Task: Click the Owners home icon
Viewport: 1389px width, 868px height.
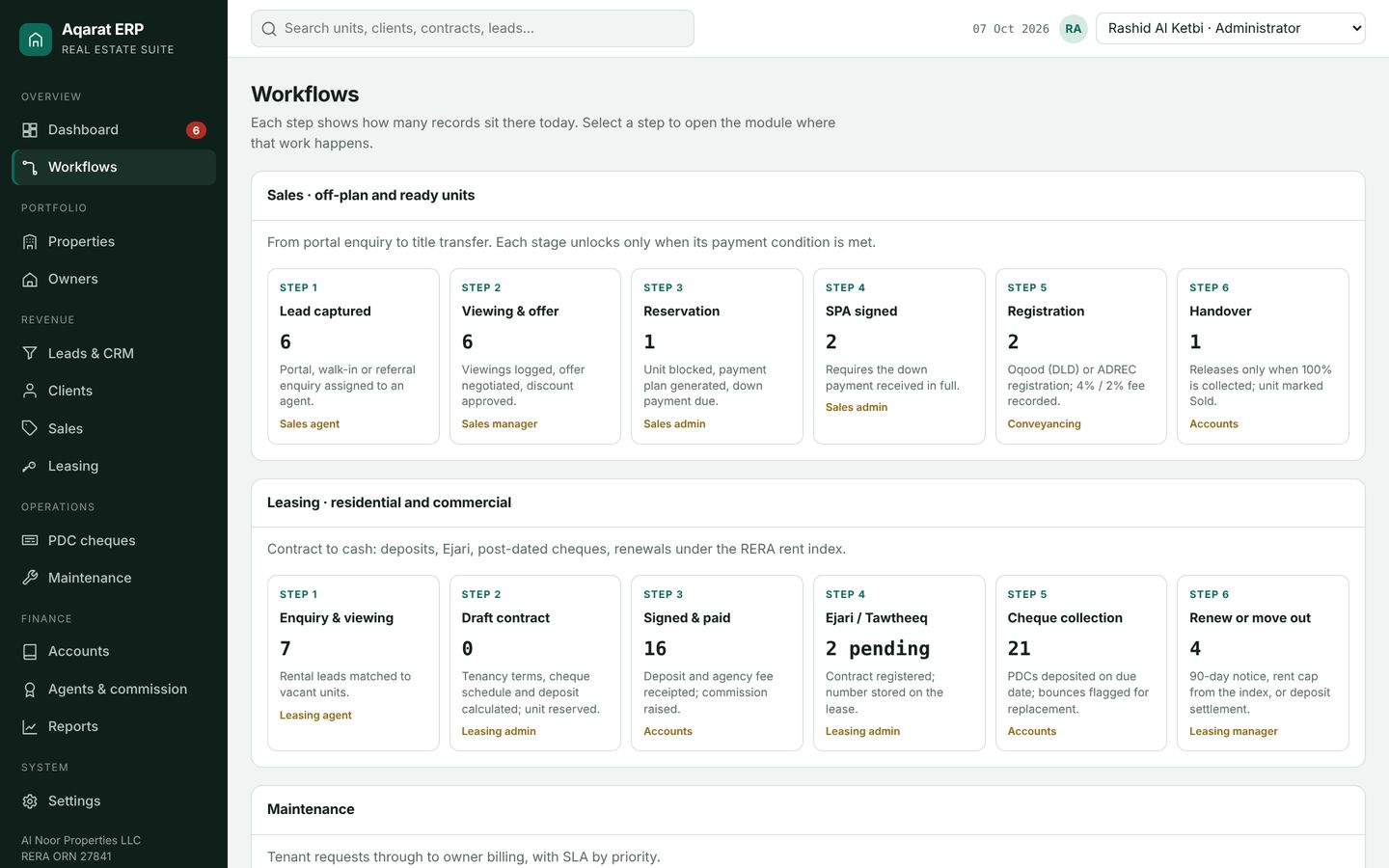Action: tap(30, 280)
